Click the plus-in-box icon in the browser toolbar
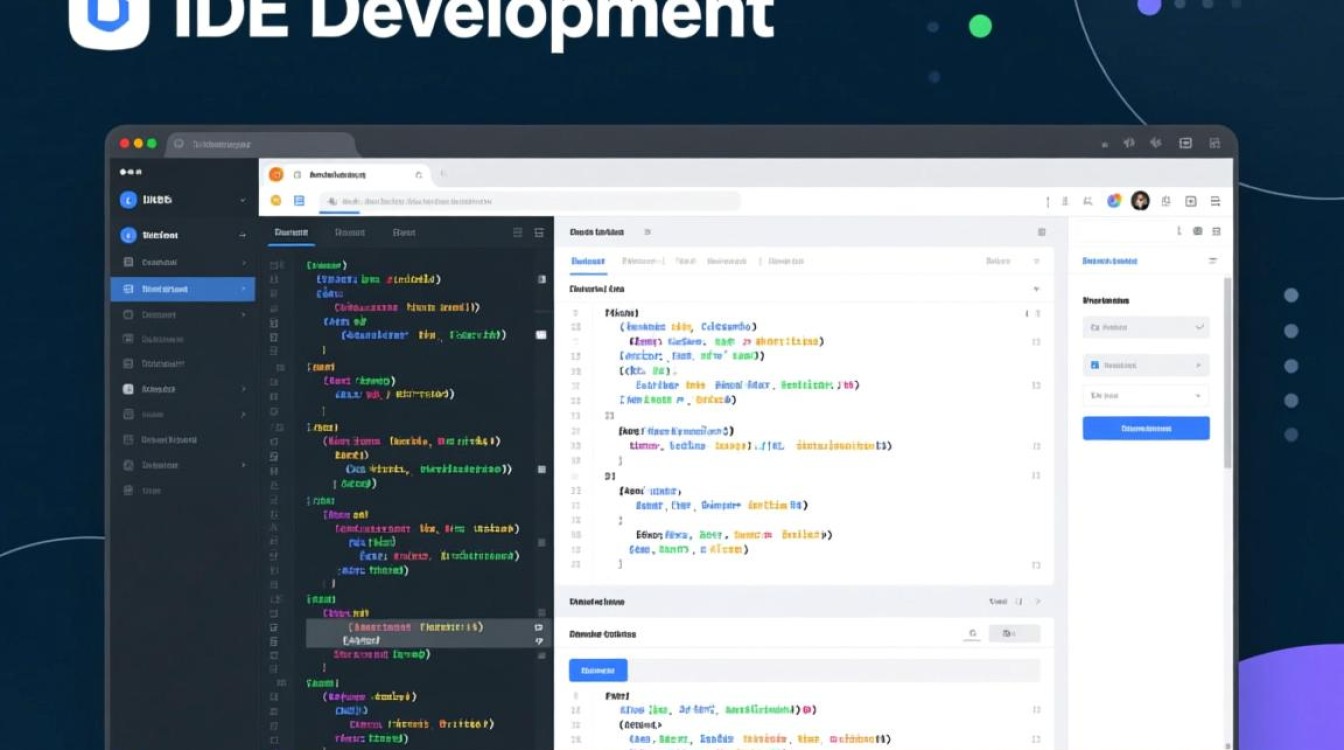 click(x=1191, y=201)
